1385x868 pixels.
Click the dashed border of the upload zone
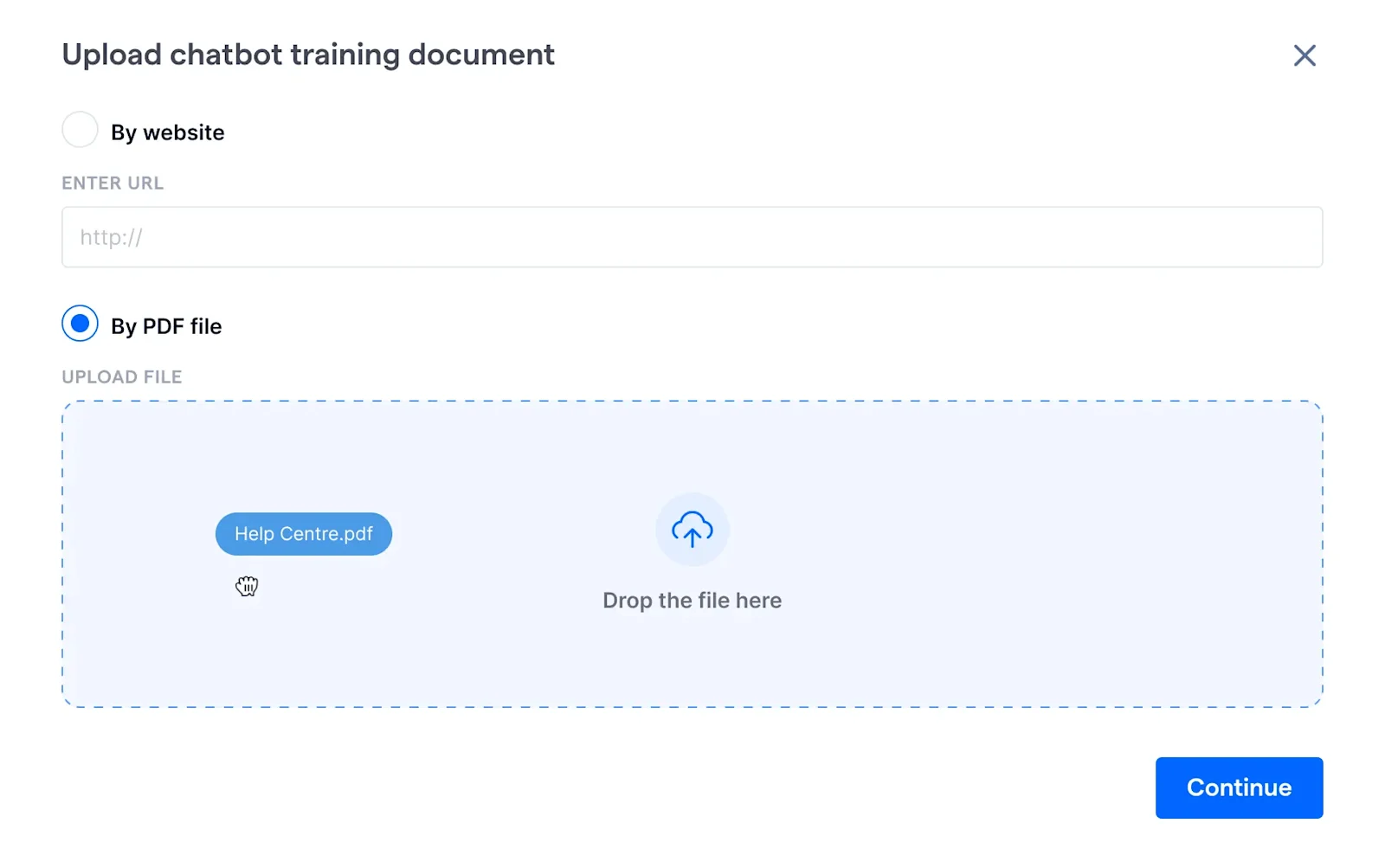[692, 400]
